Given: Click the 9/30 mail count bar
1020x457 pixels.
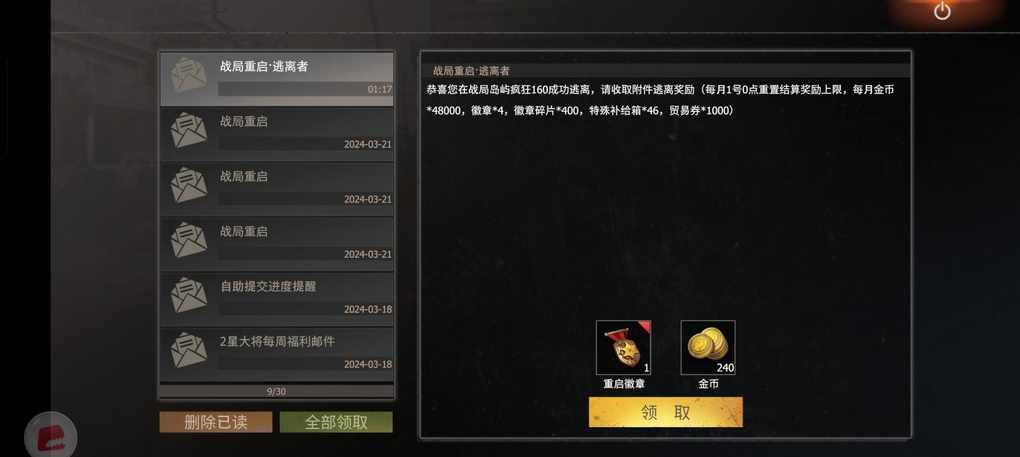Looking at the screenshot, I should click(276, 391).
